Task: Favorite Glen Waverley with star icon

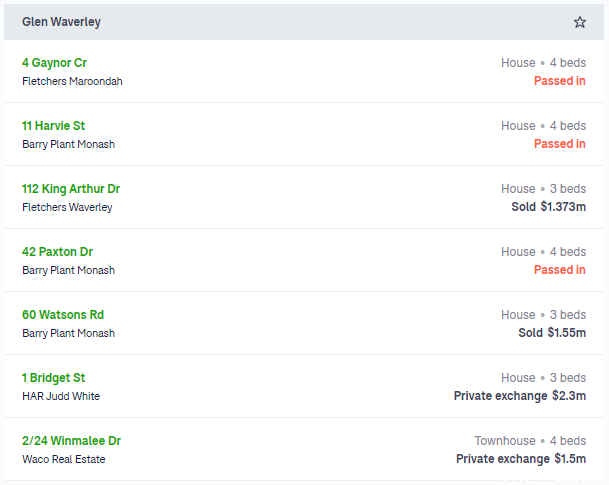Action: [x=579, y=22]
